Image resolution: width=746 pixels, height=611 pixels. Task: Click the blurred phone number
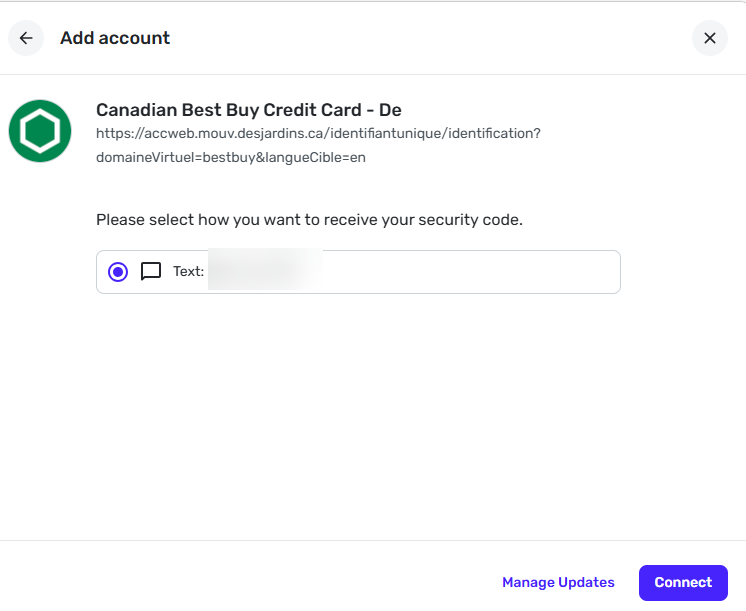click(264, 271)
